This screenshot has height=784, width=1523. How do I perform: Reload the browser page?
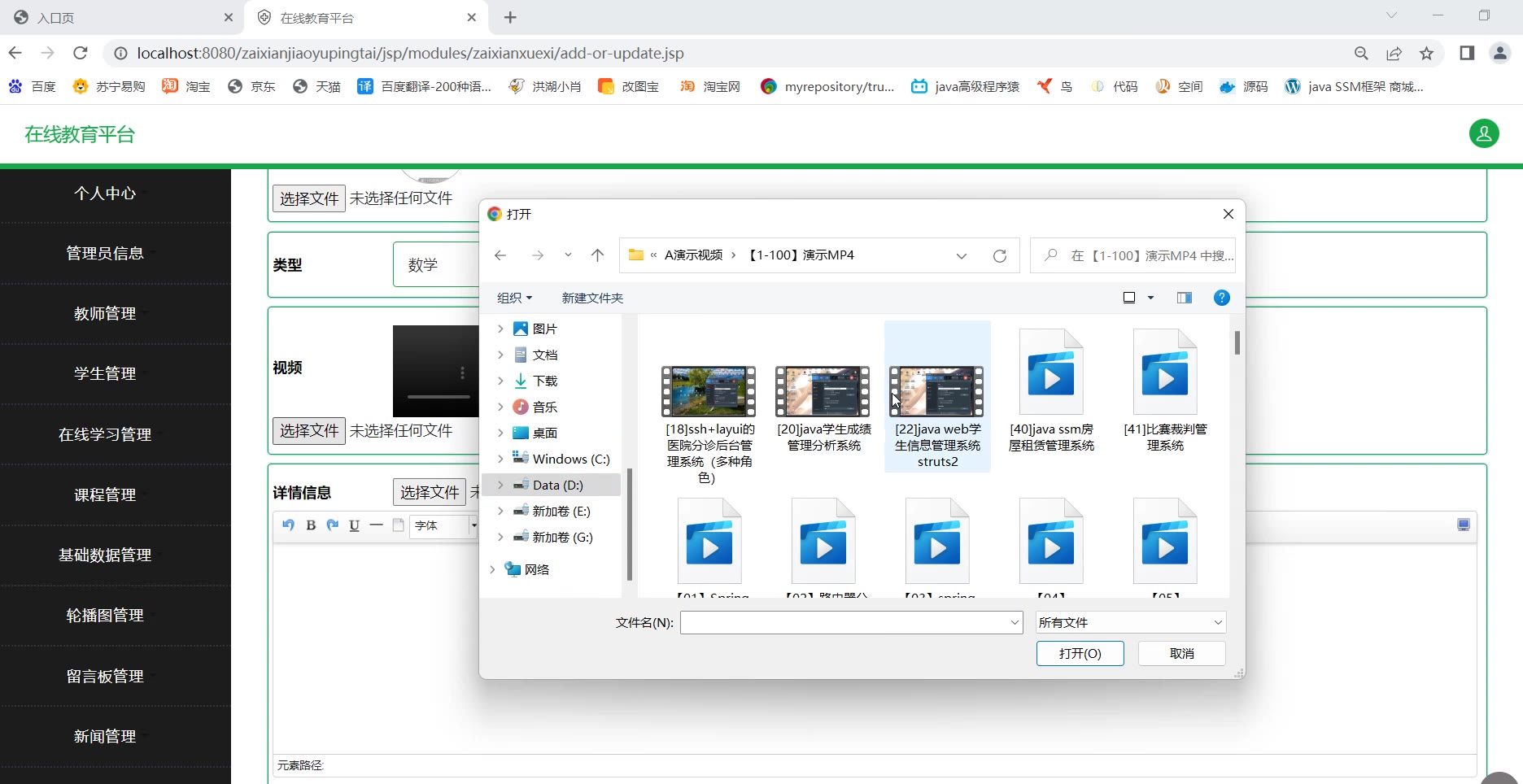tap(80, 54)
